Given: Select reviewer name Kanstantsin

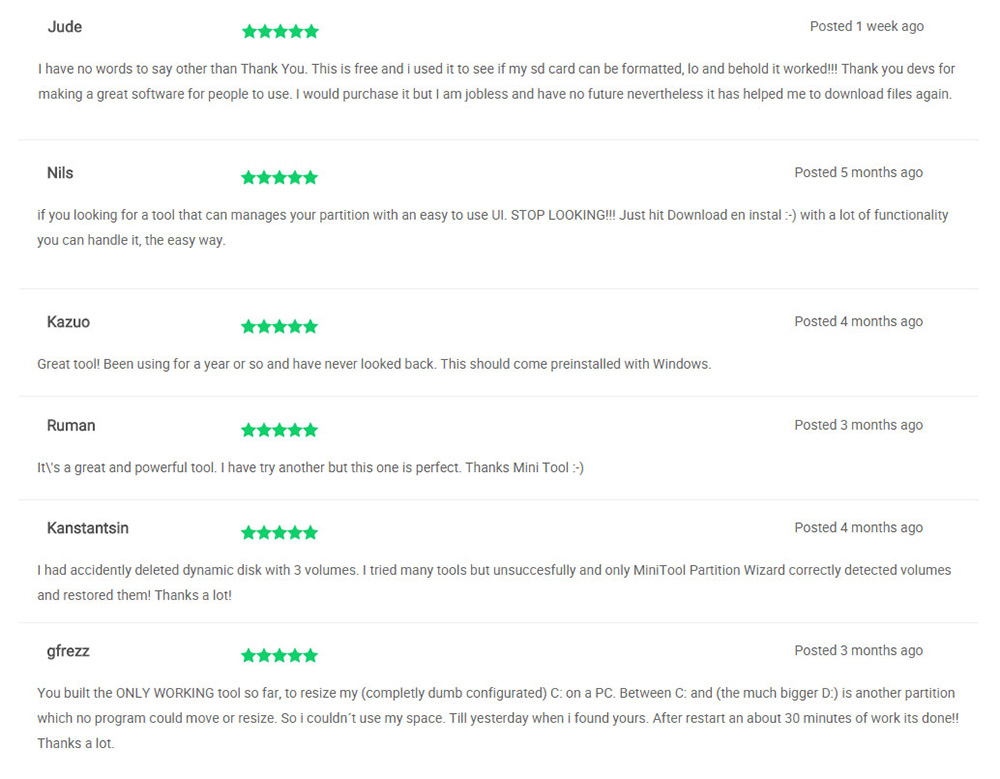Looking at the screenshot, I should point(88,528).
